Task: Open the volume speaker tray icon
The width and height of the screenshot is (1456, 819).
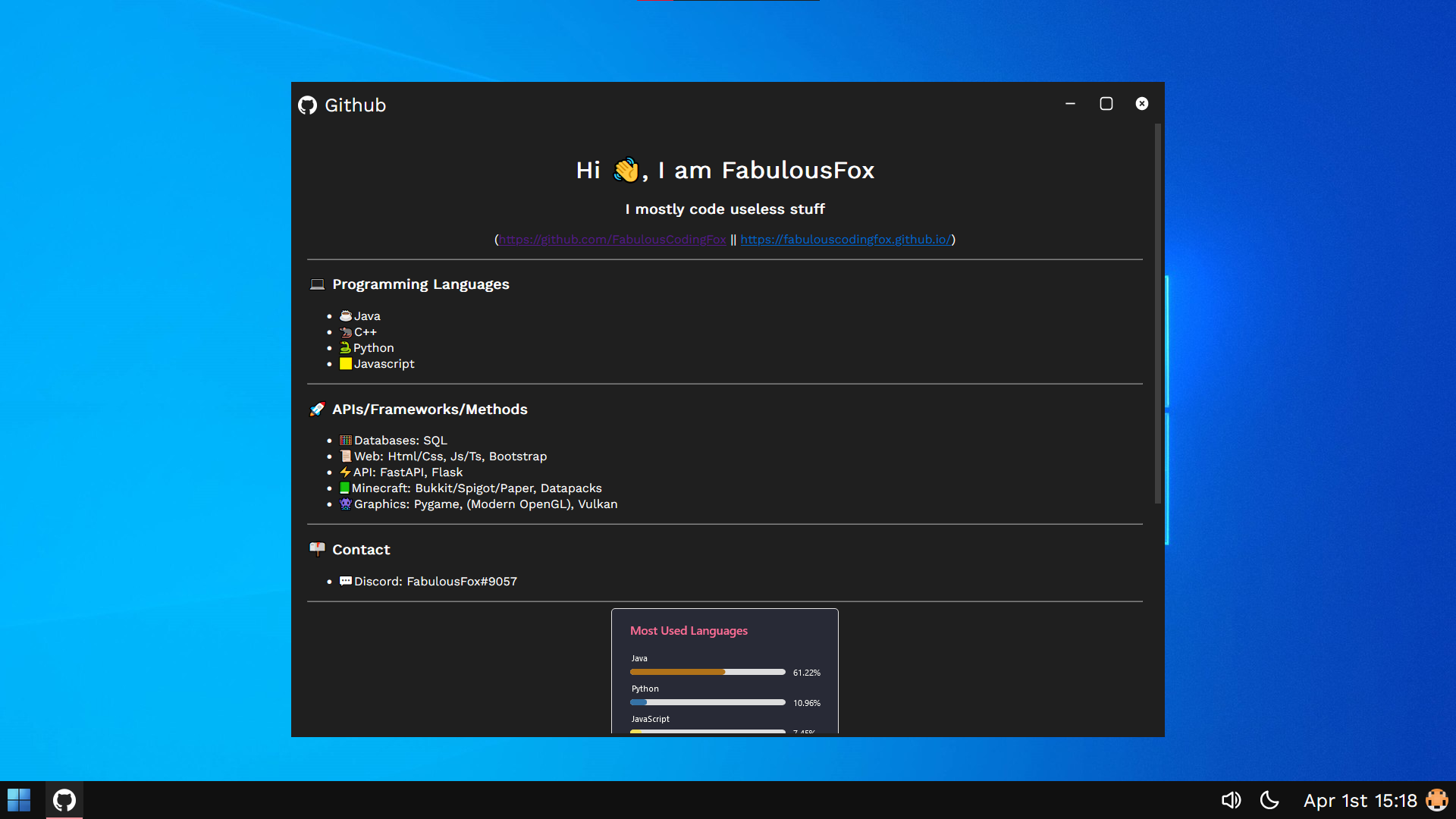Action: coord(1231,800)
